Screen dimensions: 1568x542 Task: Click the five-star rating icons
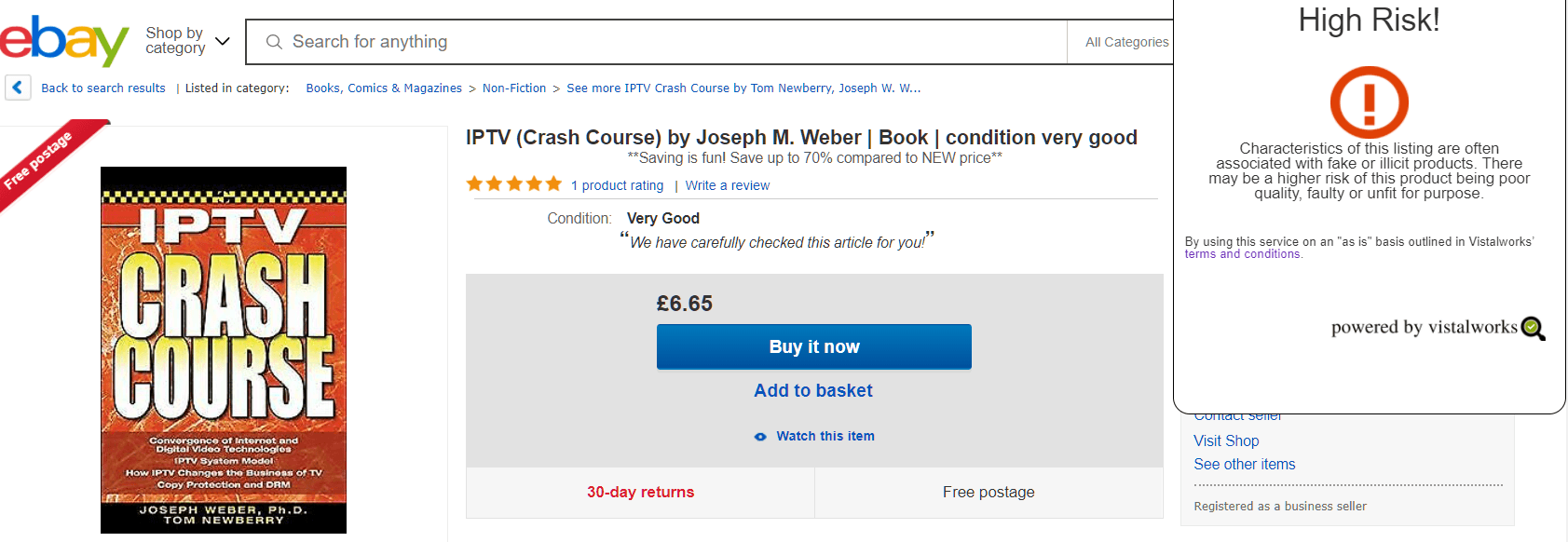coord(514,184)
